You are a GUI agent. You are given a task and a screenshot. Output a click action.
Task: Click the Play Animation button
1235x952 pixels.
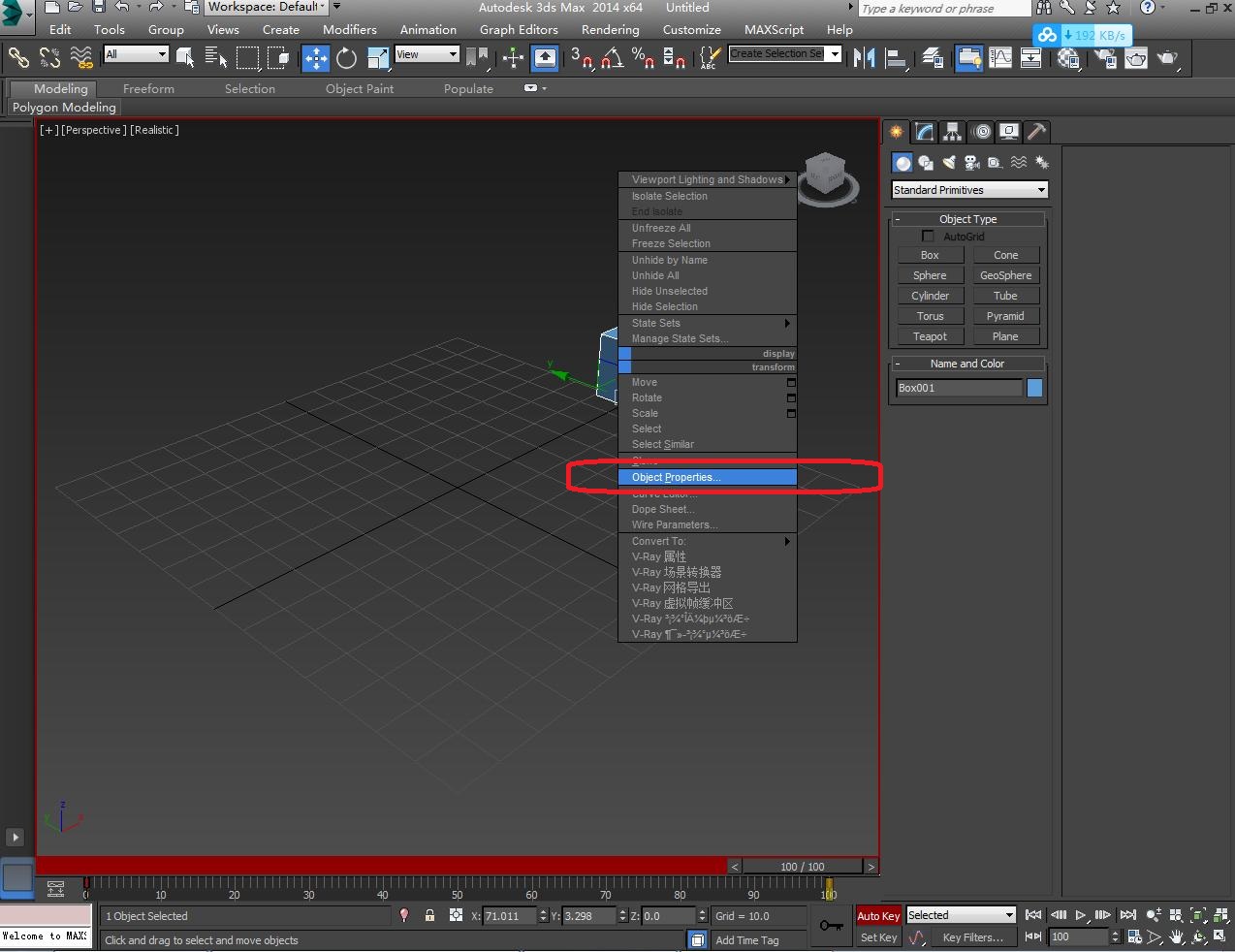click(1081, 915)
